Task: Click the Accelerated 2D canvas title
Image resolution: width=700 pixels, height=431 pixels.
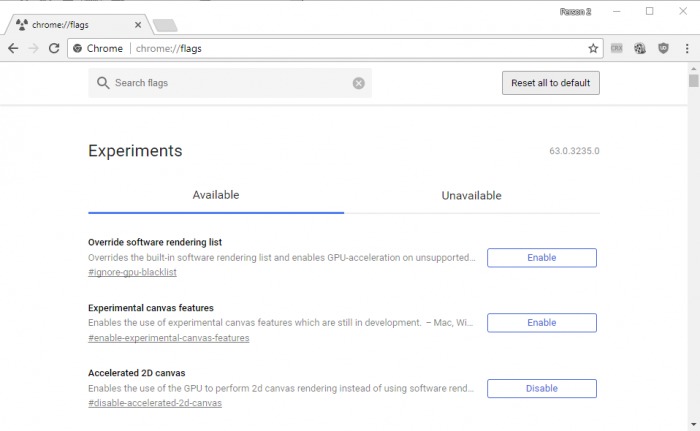Action: [x=137, y=373]
